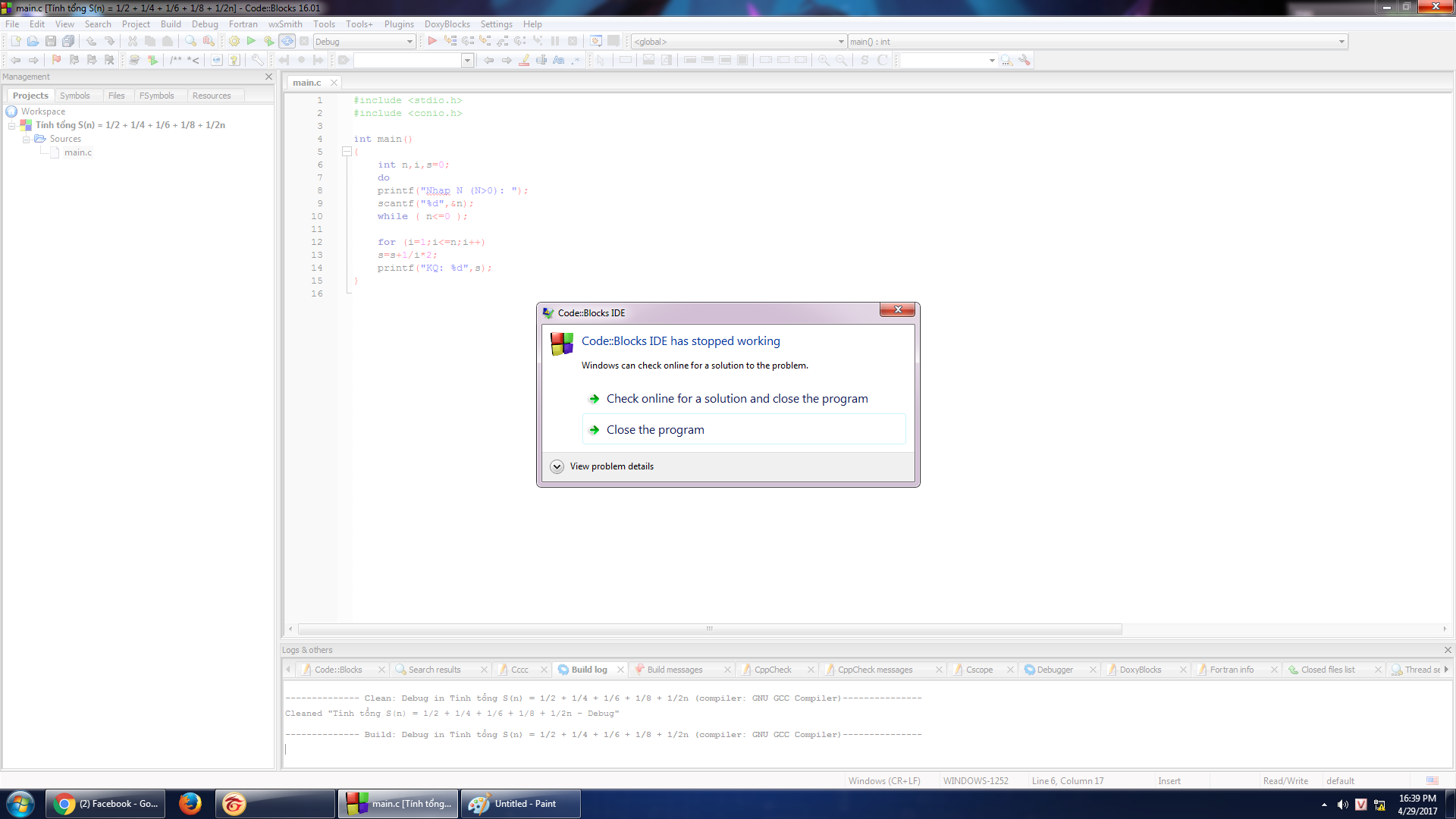Switch to the Resources tab
The image size is (1456, 819).
212,96
